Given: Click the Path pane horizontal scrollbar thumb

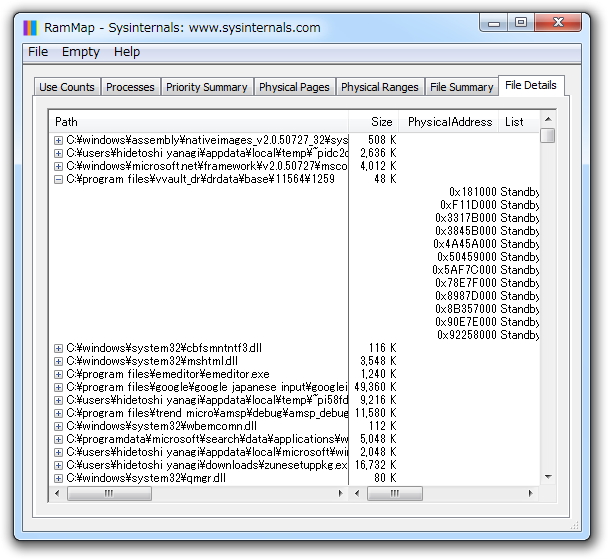Looking at the screenshot, I should click(109, 493).
